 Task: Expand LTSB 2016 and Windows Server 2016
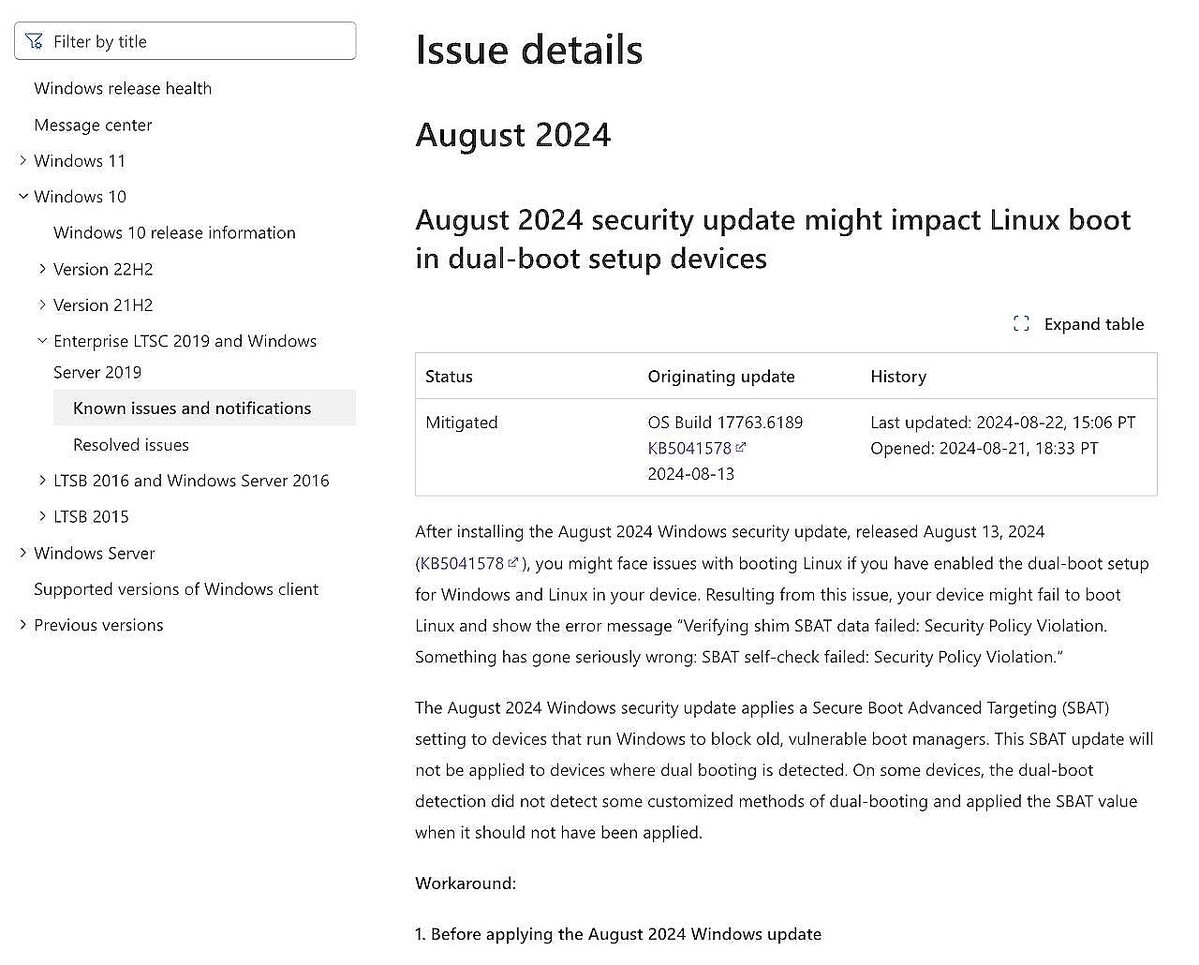(x=41, y=480)
